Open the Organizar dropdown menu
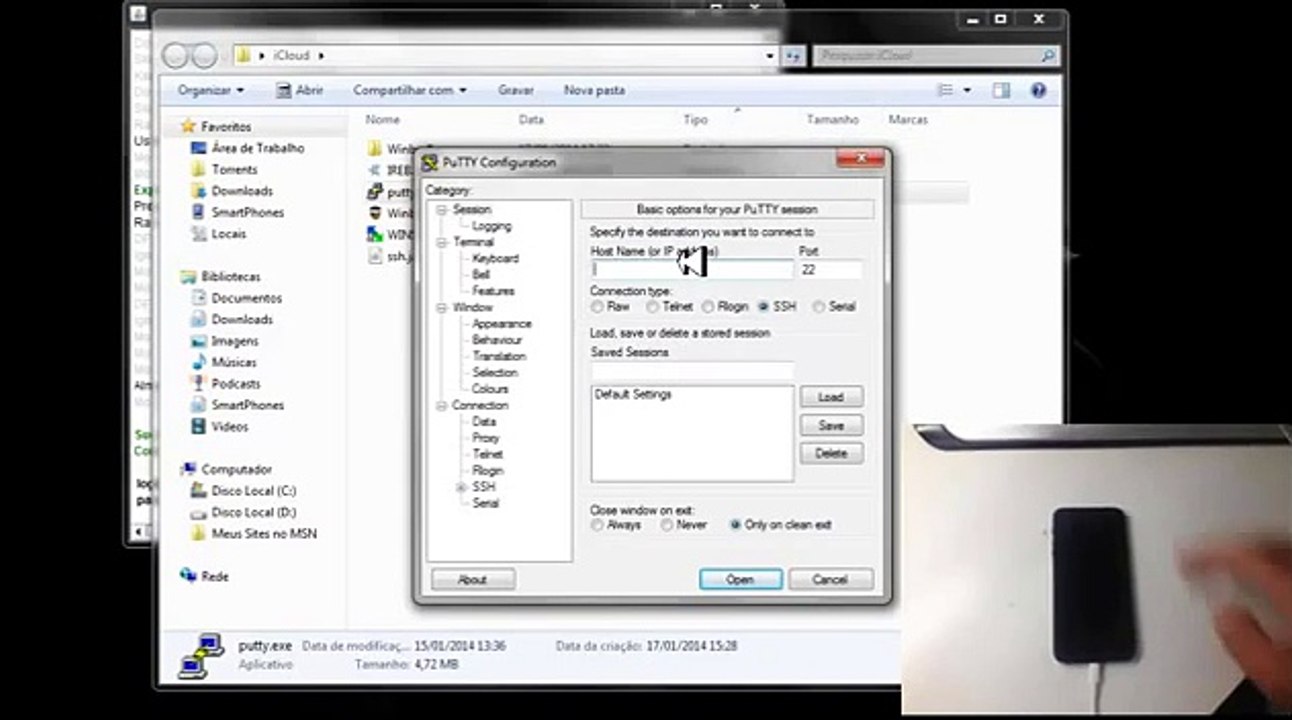The image size is (1292, 720). (x=210, y=90)
